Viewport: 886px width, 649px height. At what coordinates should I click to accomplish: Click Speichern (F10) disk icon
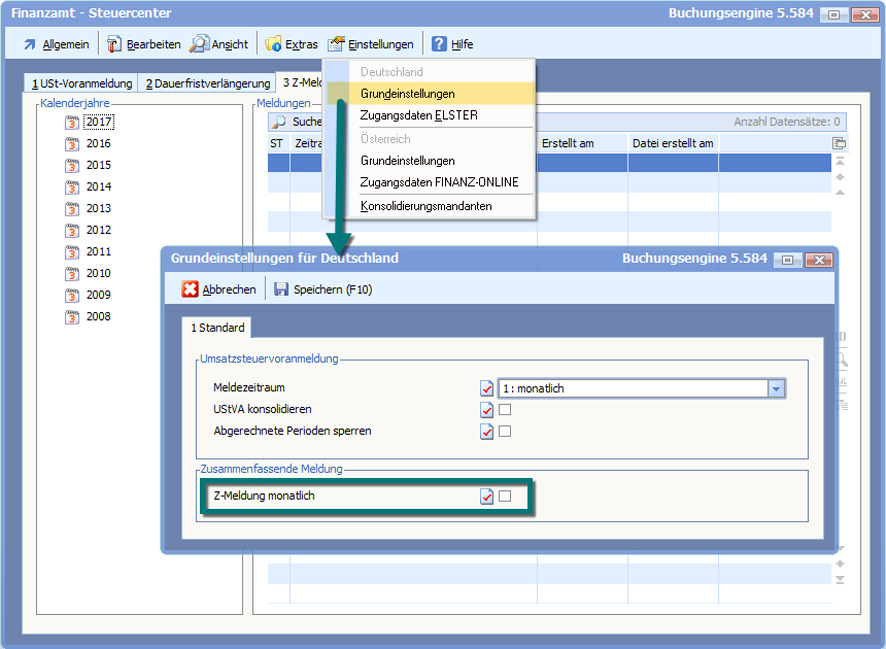pyautogui.click(x=281, y=290)
